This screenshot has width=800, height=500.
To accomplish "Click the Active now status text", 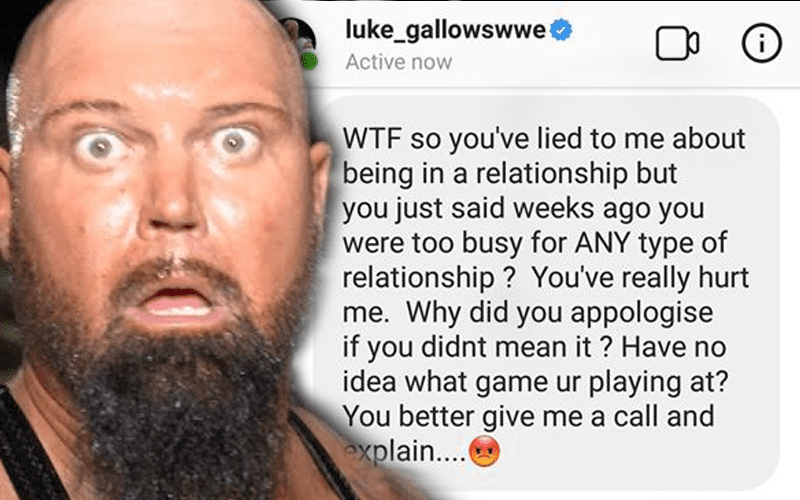I will 398,62.
